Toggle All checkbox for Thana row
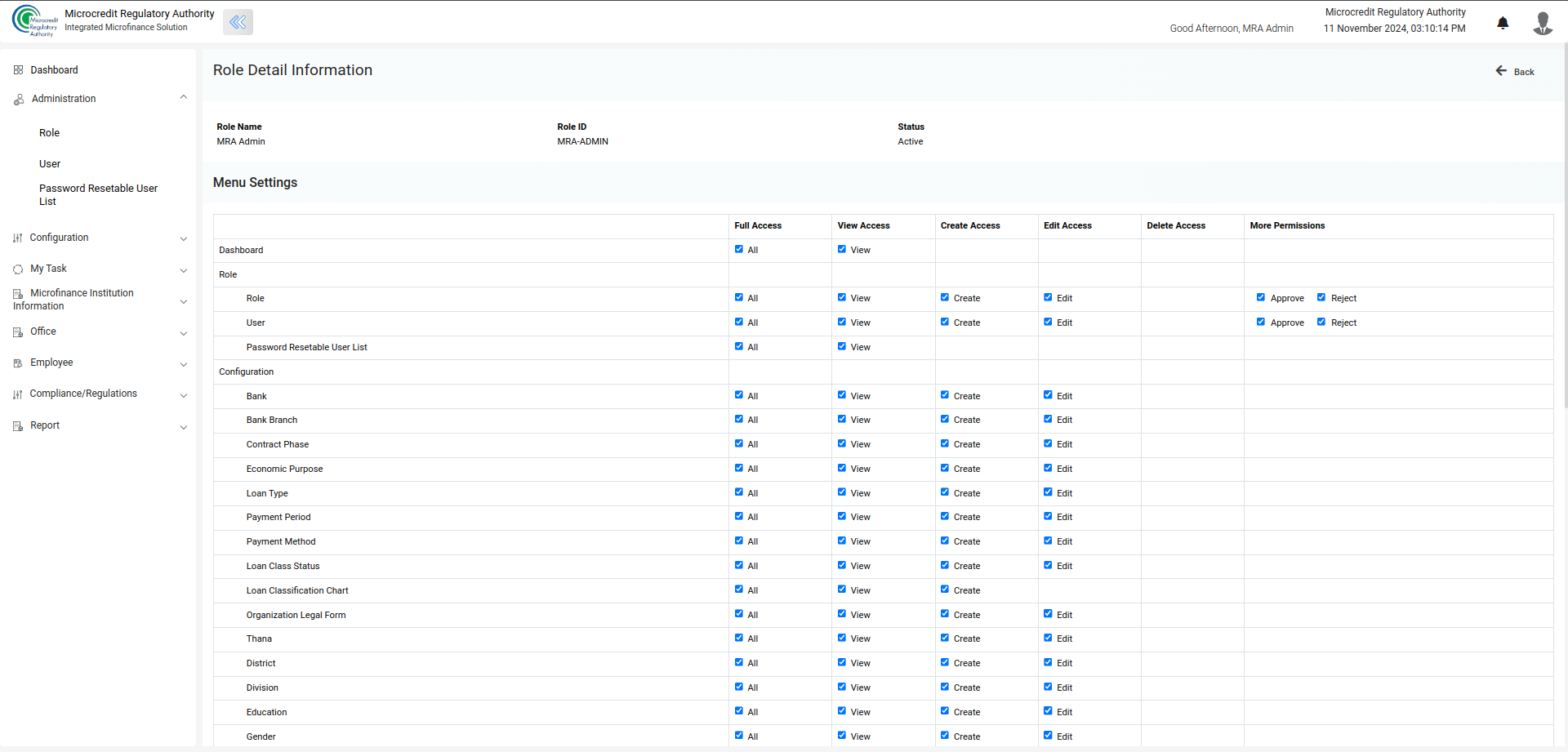1568x752 pixels. click(739, 638)
